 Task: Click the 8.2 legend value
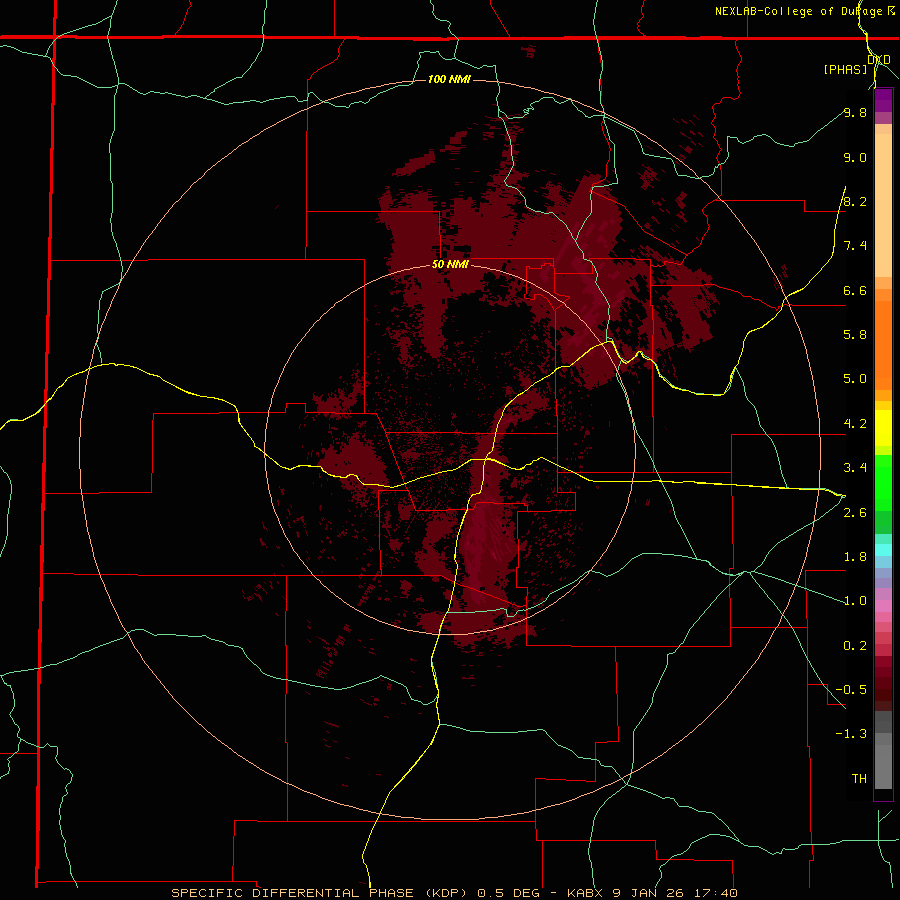click(x=855, y=201)
